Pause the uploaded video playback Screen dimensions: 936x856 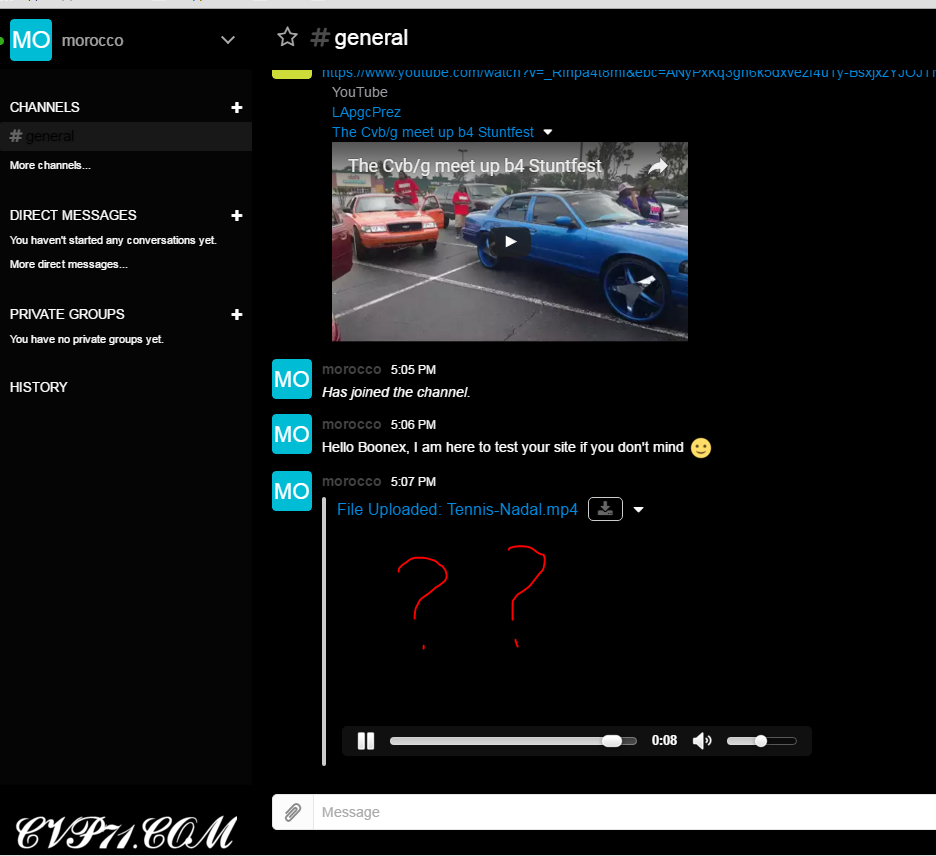point(366,741)
